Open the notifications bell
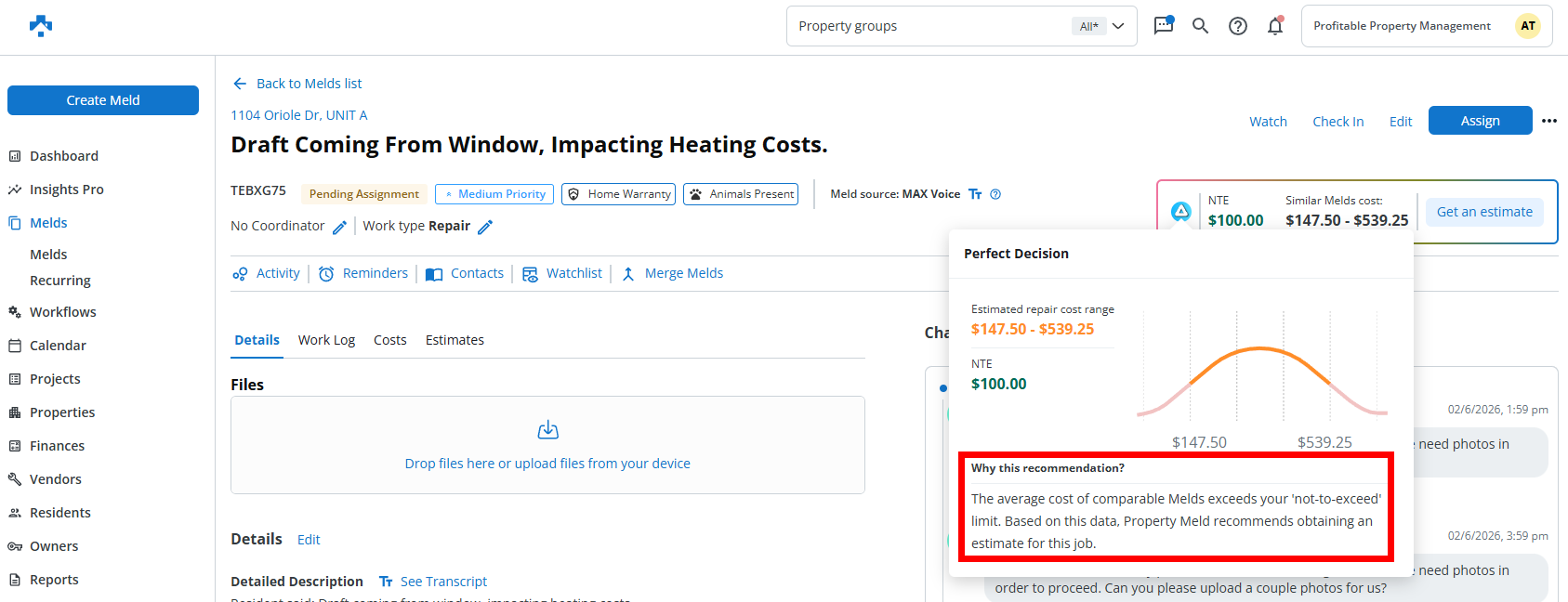Image resolution: width=1568 pixels, height=602 pixels. click(x=1275, y=26)
